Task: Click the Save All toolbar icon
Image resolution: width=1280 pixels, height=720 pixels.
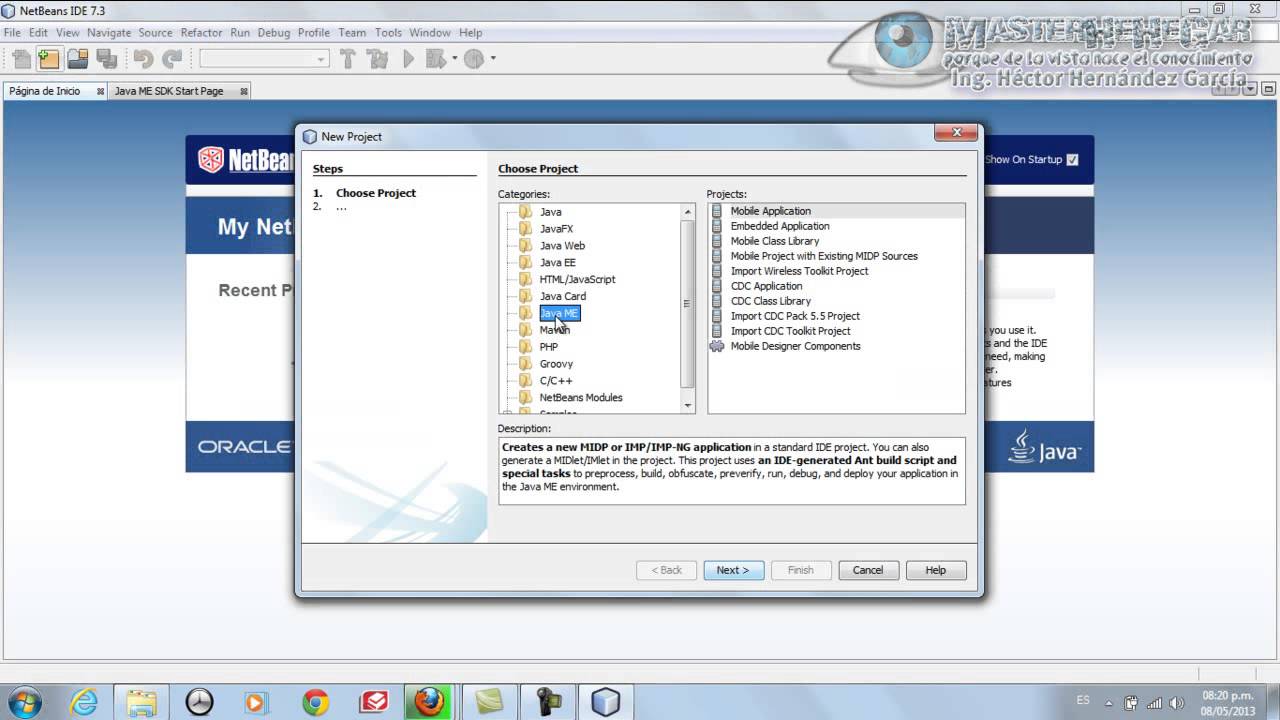Action: tap(106, 59)
